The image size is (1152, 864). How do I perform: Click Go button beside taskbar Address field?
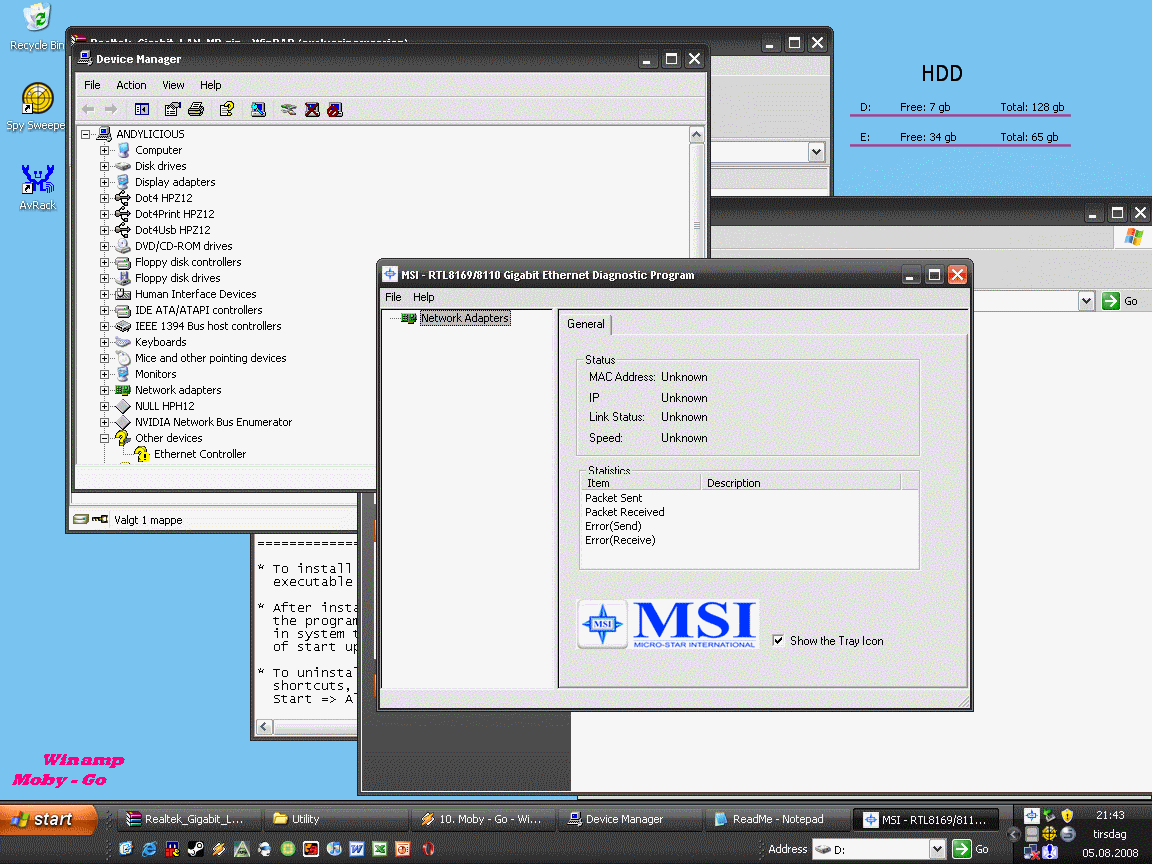click(971, 849)
